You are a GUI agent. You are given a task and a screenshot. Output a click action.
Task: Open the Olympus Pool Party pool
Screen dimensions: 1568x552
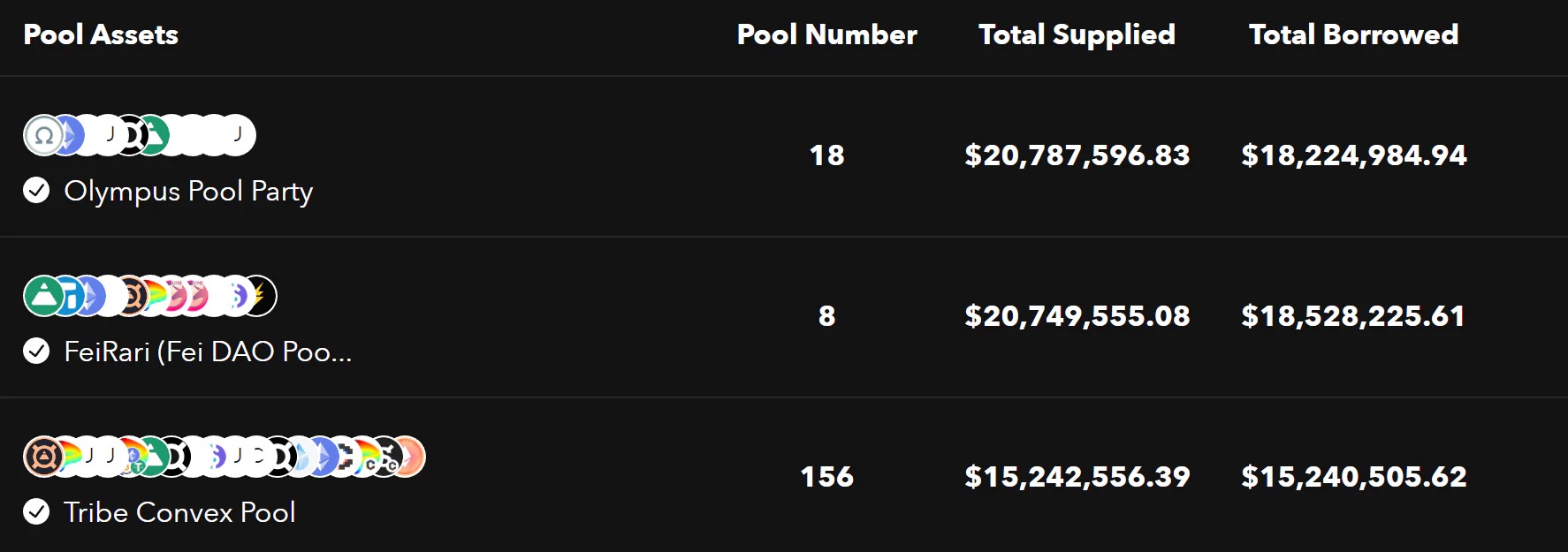[x=188, y=191]
